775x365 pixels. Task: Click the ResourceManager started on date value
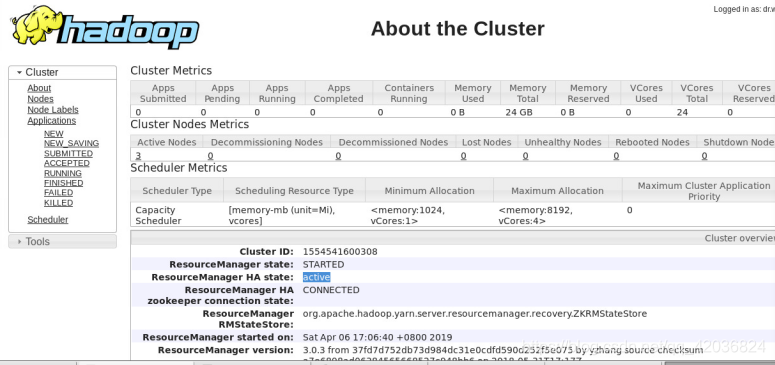377,337
